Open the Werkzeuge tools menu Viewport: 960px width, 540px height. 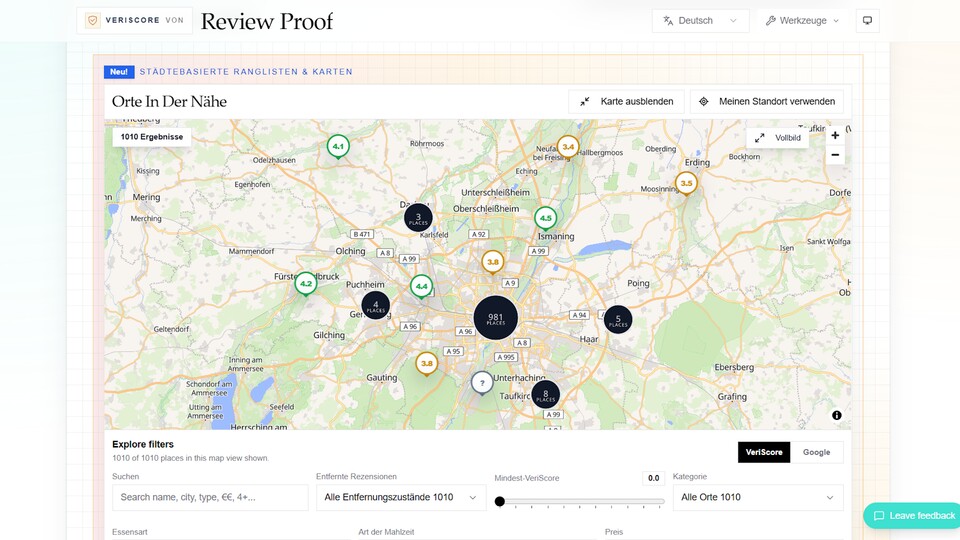(x=802, y=20)
